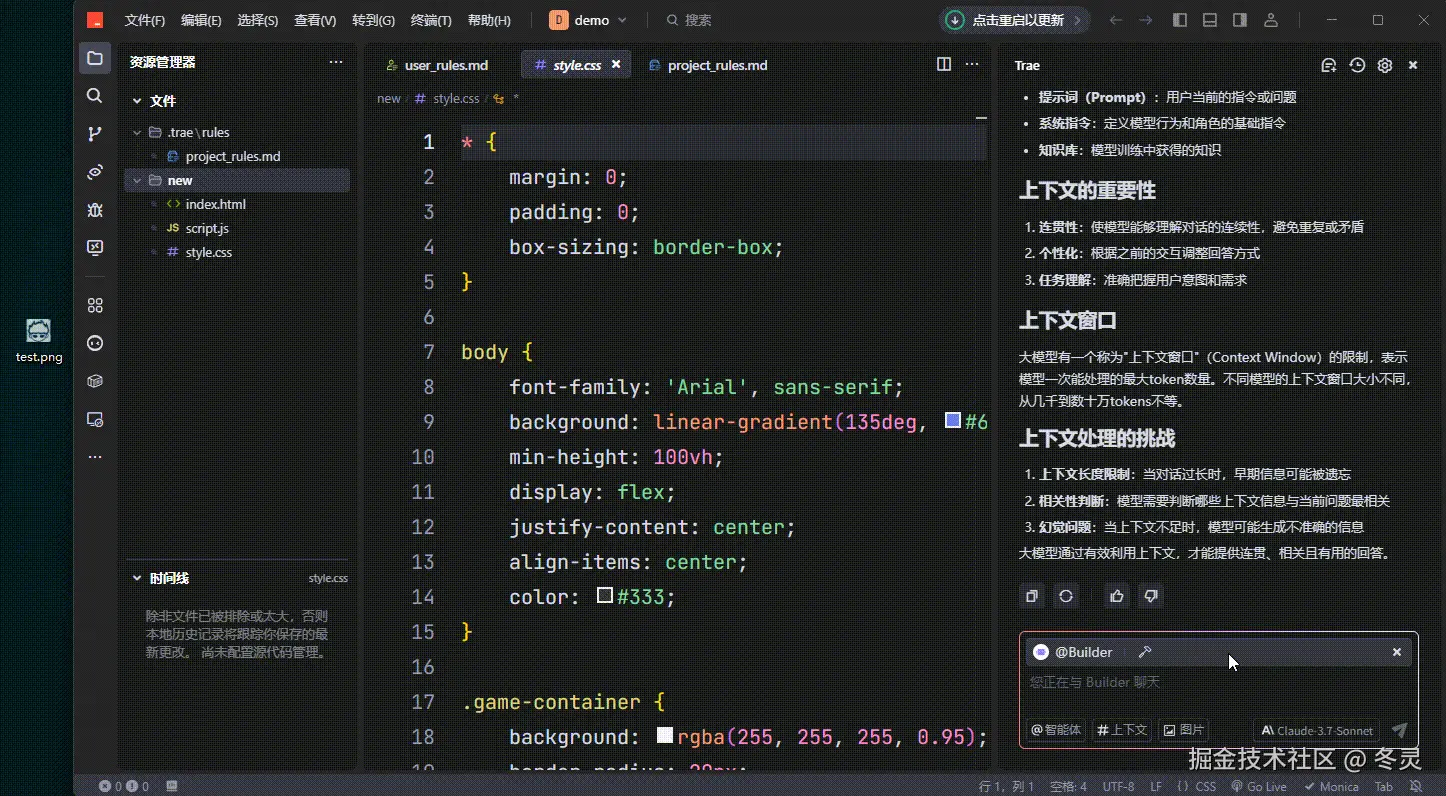The width and height of the screenshot is (1446, 796).
Task: Toggle primary sidebar layout icon
Action: [x=1180, y=20]
